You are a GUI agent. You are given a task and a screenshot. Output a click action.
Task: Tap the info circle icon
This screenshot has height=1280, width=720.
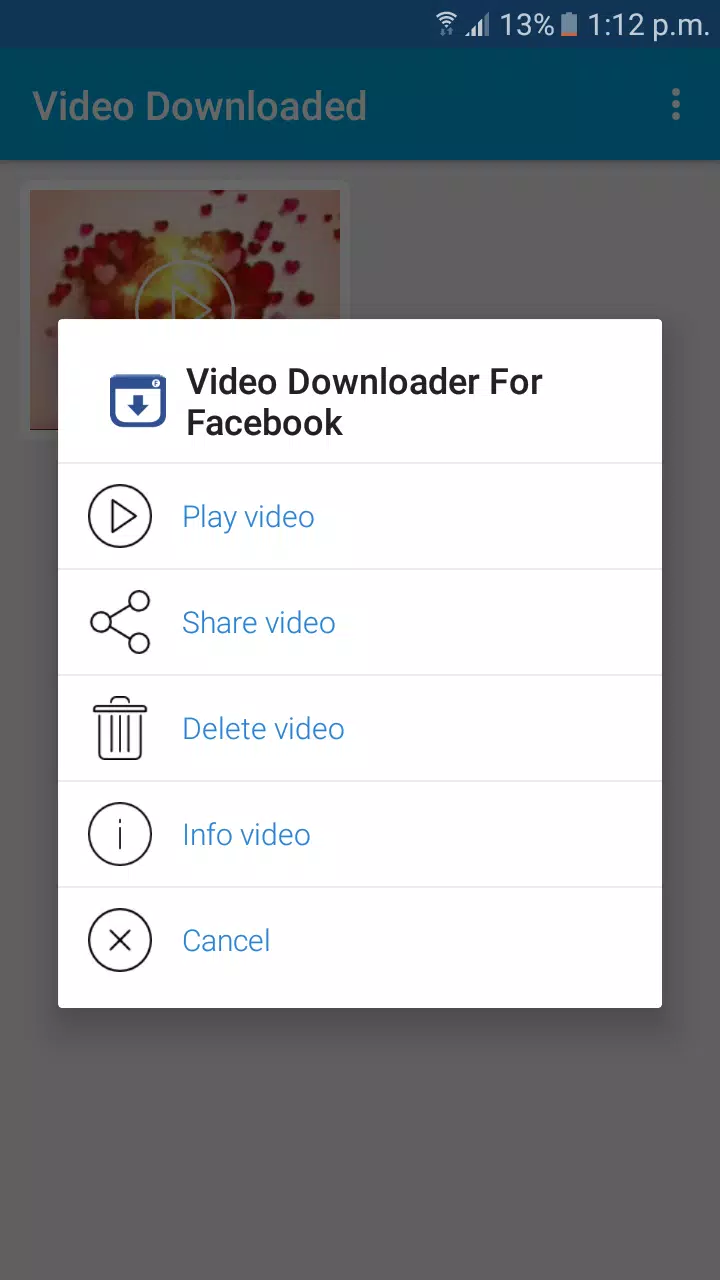point(120,834)
